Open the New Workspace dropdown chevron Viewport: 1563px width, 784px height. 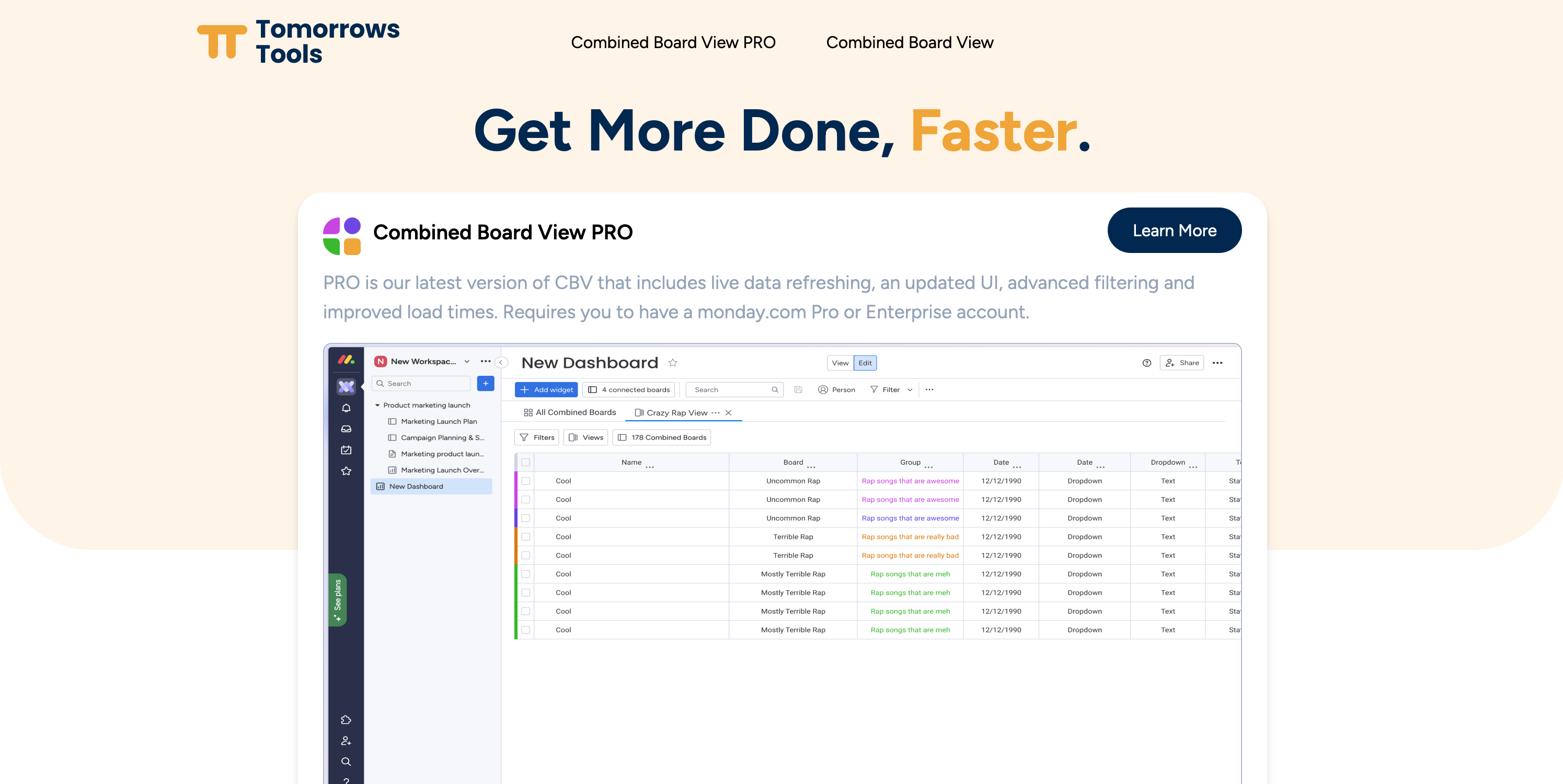pos(467,362)
